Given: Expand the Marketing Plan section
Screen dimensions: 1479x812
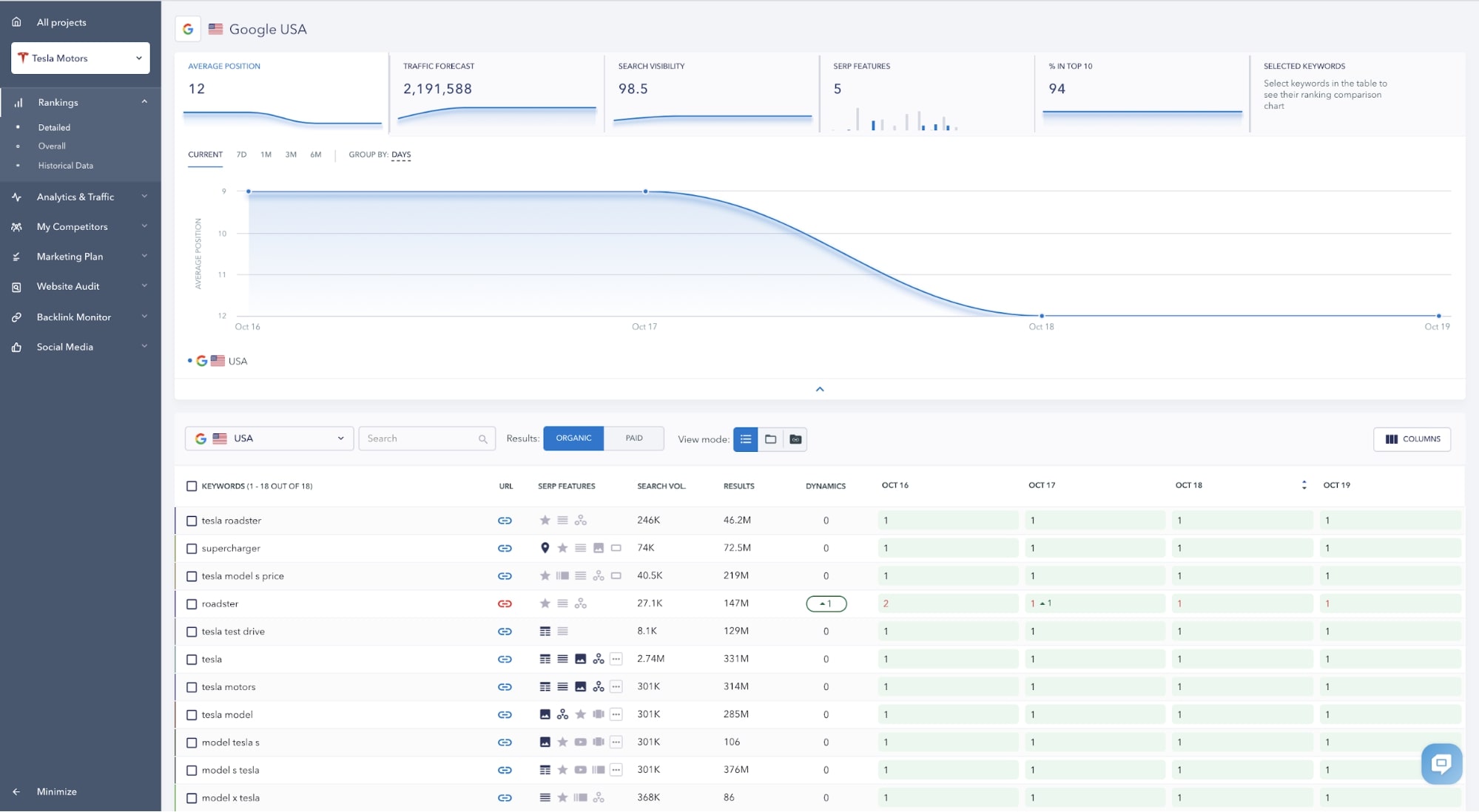Looking at the screenshot, I should [x=144, y=256].
